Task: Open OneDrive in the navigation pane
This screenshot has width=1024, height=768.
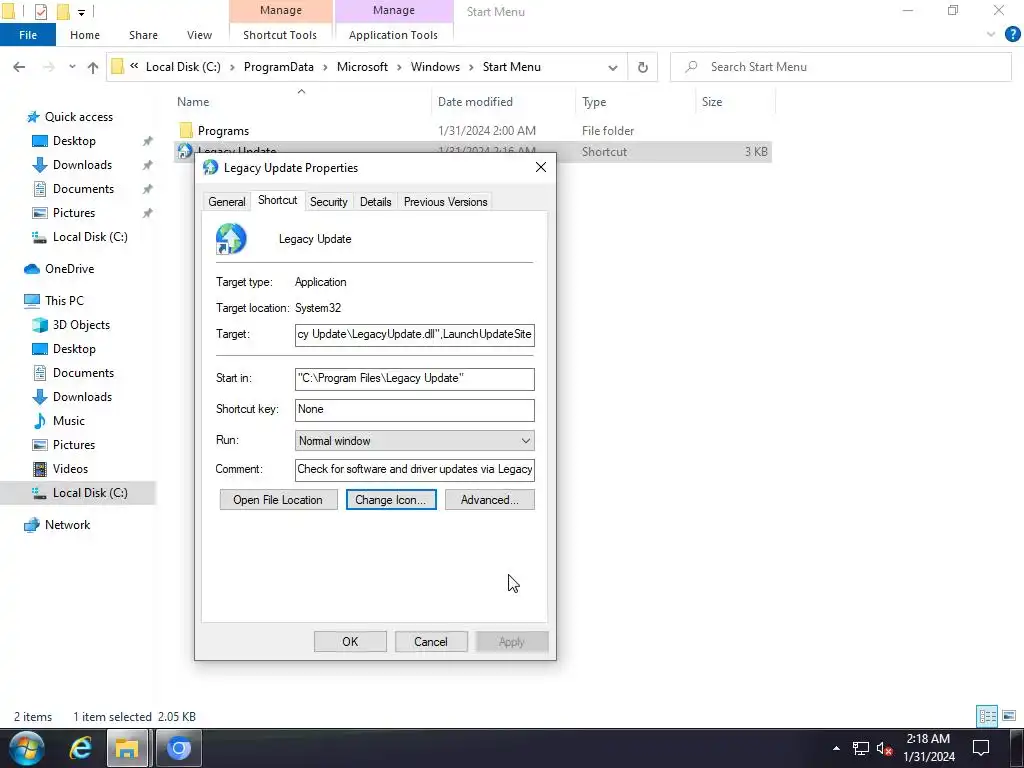Action: (69, 268)
